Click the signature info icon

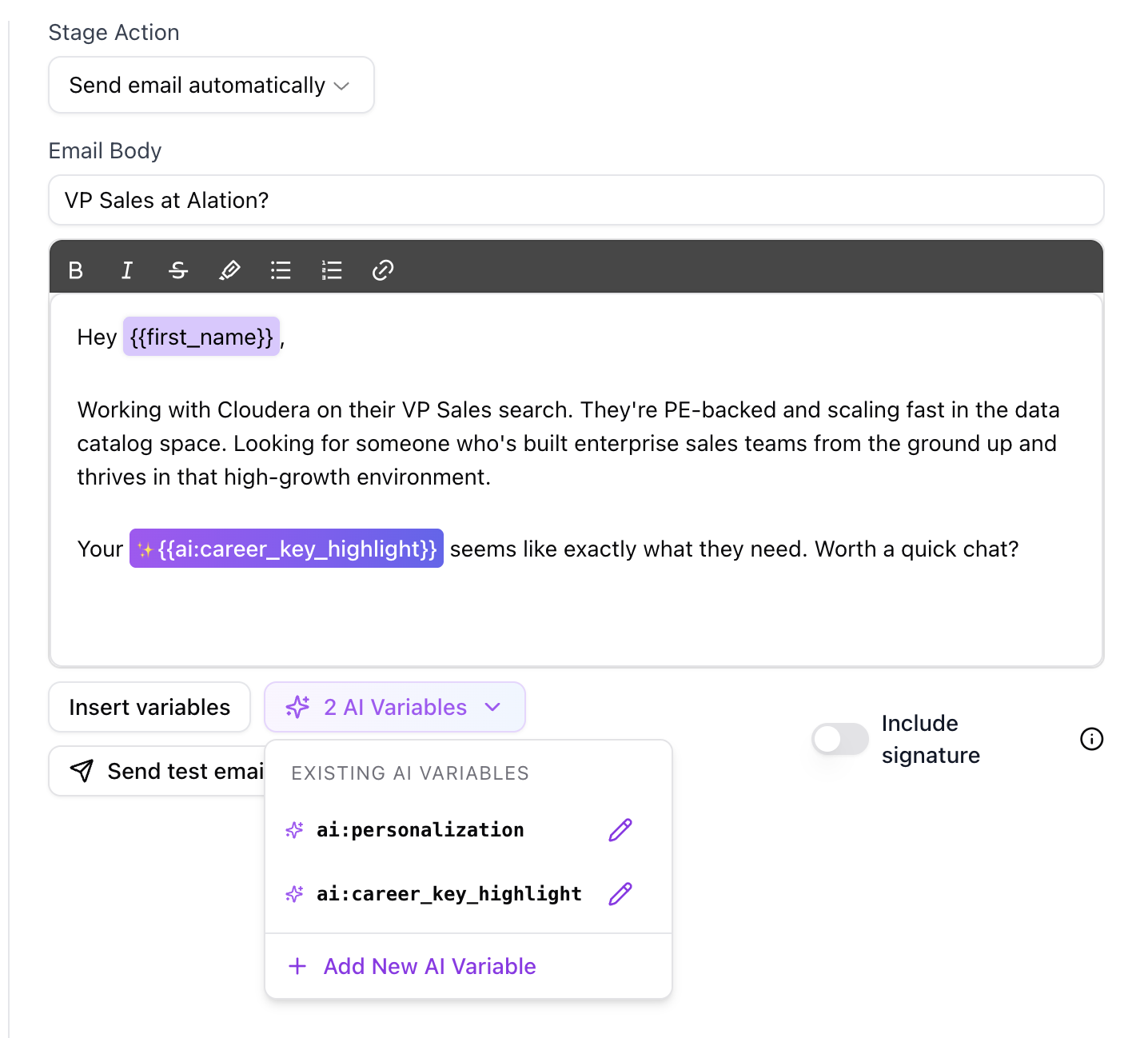(1091, 739)
